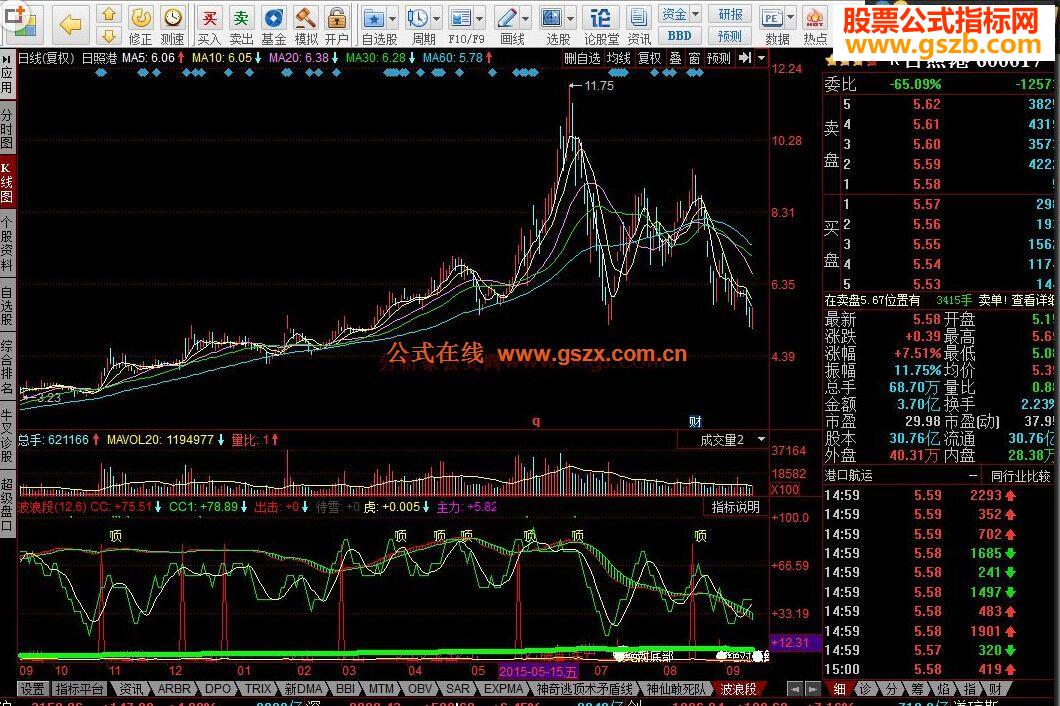Click the 修正 correction icon

141,24
